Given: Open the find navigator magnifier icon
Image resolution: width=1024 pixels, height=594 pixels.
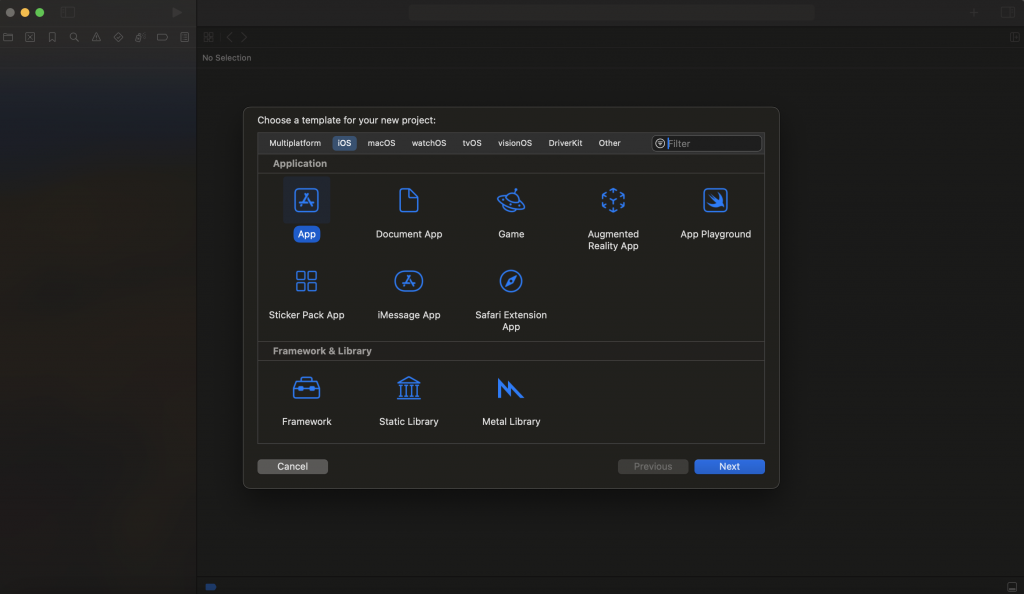Looking at the screenshot, I should click(74, 37).
